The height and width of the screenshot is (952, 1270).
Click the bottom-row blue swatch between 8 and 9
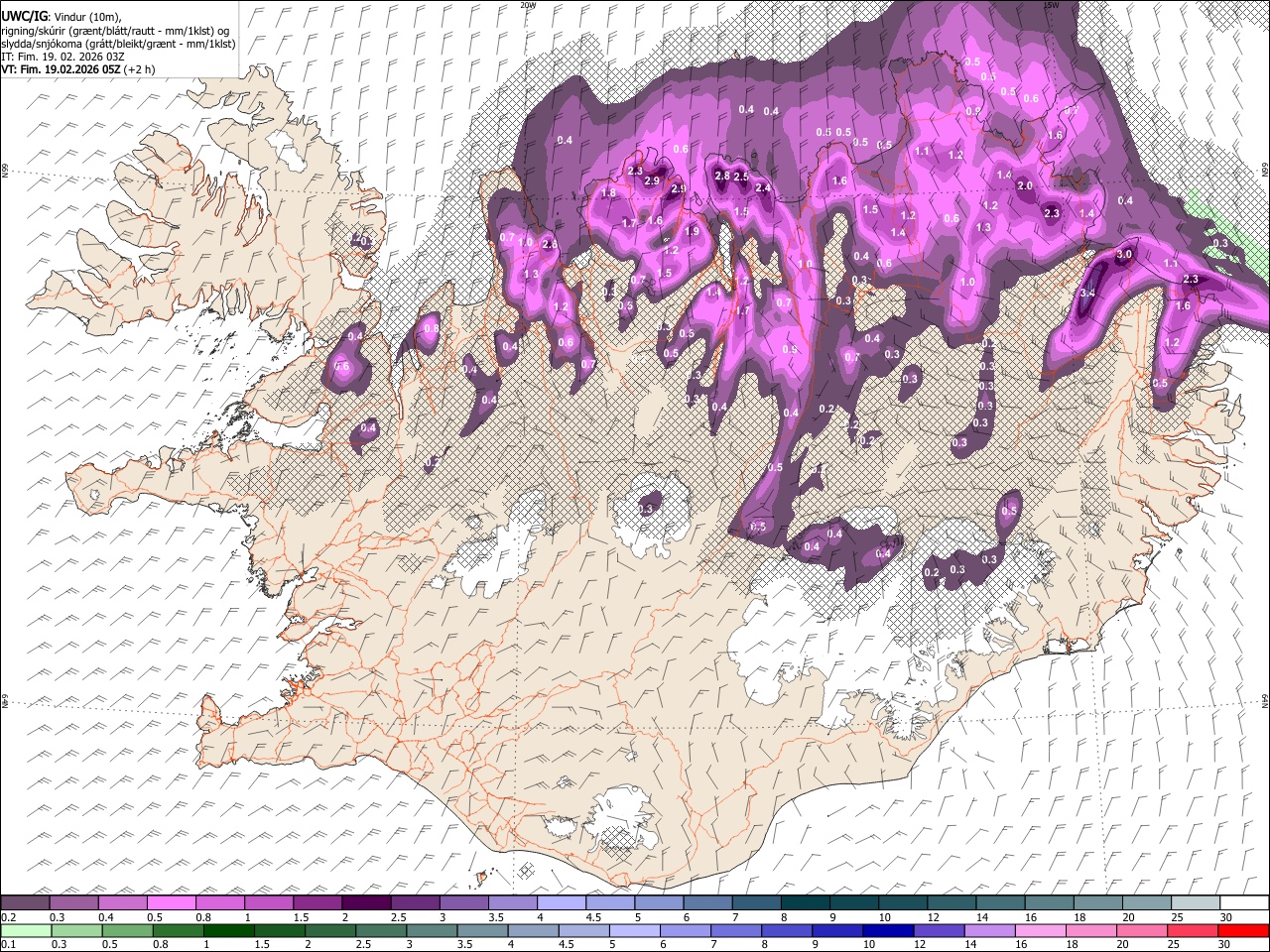[787, 930]
